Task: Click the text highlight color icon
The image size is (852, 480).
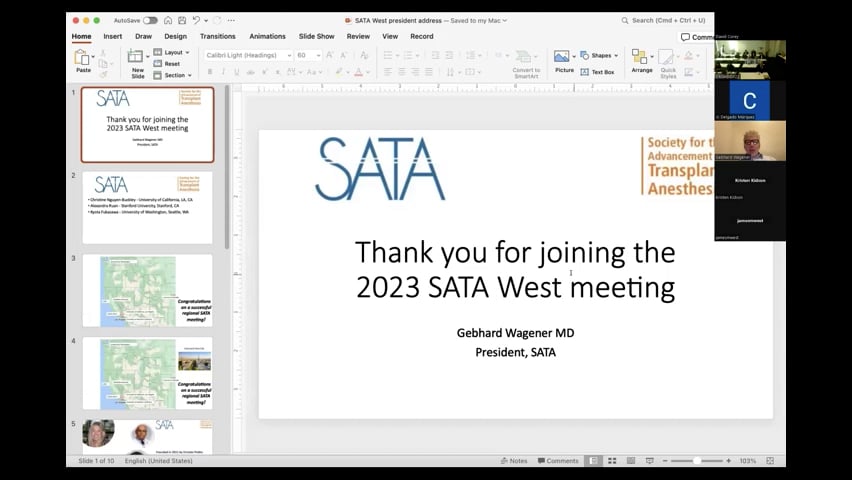Action: [x=339, y=72]
